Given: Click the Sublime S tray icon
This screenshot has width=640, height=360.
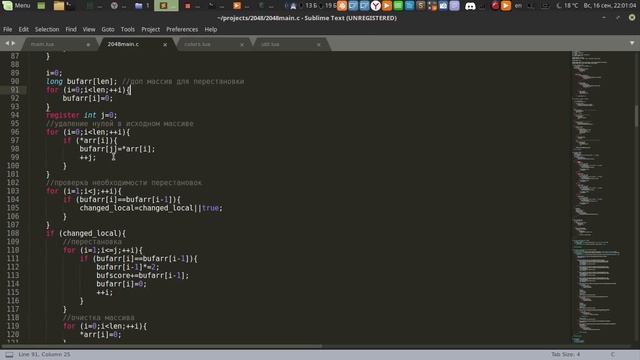Looking at the screenshot, I should click(420, 6).
